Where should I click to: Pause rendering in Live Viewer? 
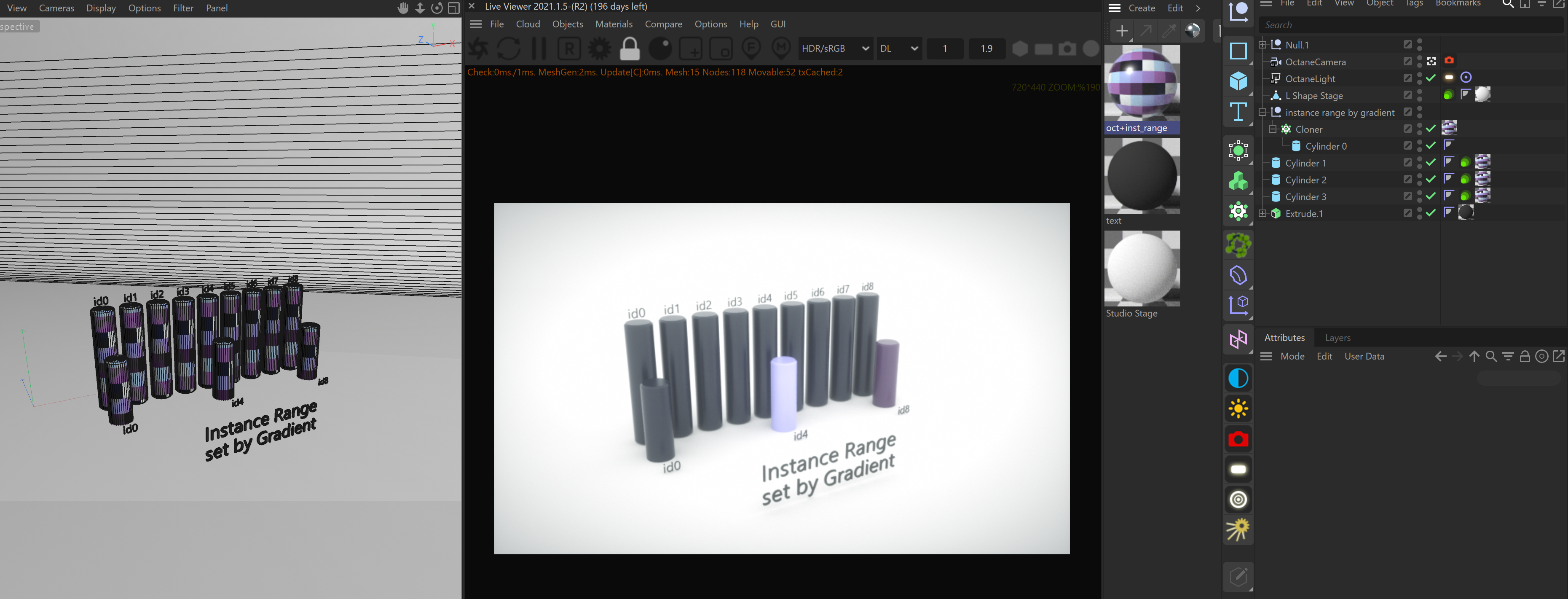point(539,49)
